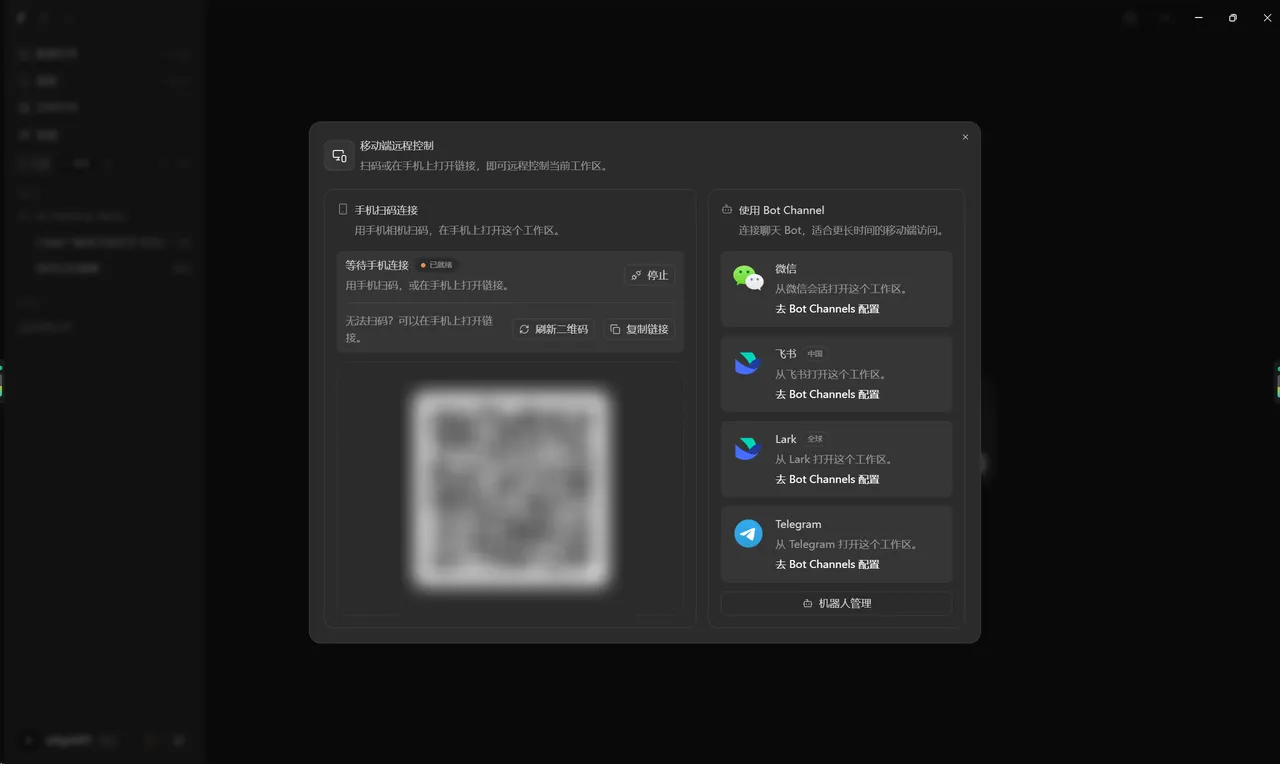Click the 等待手机连接 status text

(377, 265)
